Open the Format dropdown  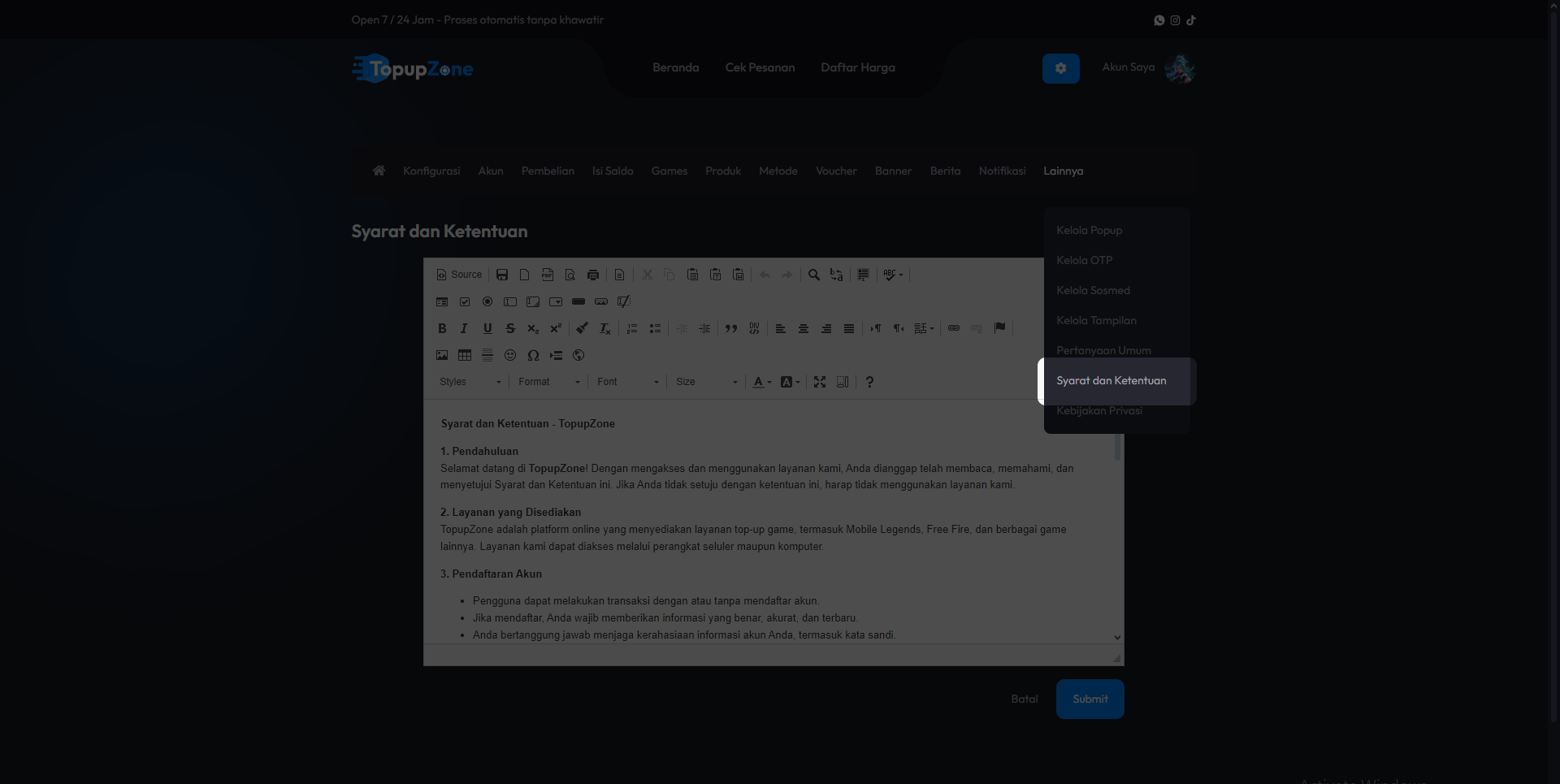549,382
